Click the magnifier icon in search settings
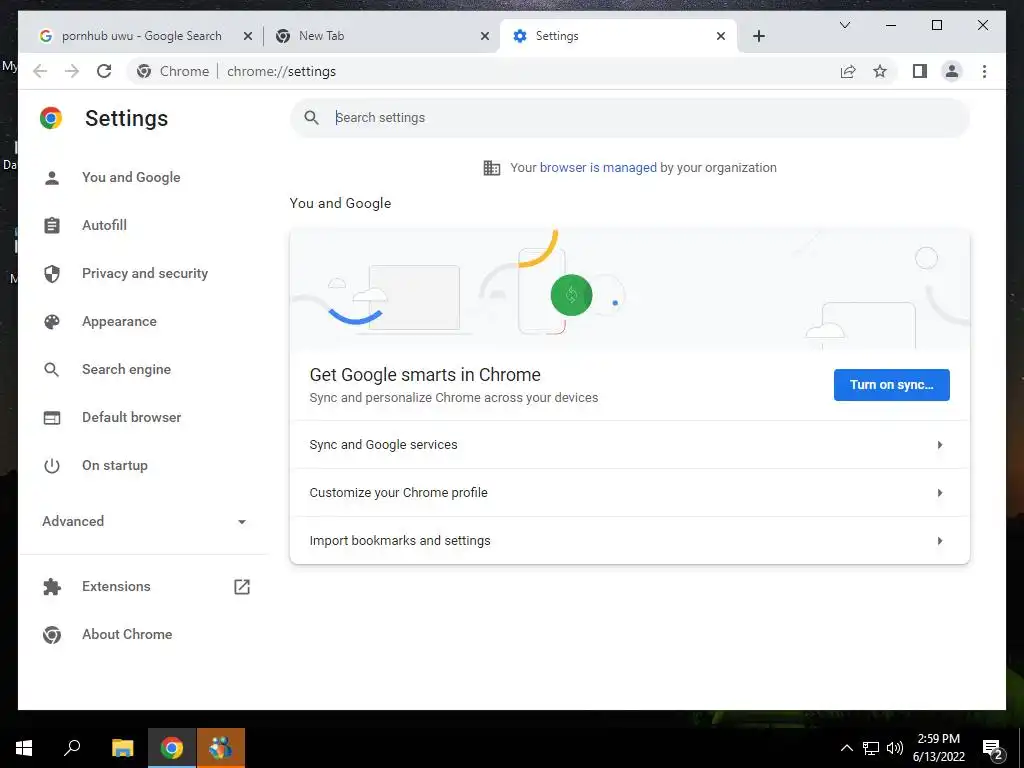Viewport: 1024px width, 768px height. tap(312, 118)
